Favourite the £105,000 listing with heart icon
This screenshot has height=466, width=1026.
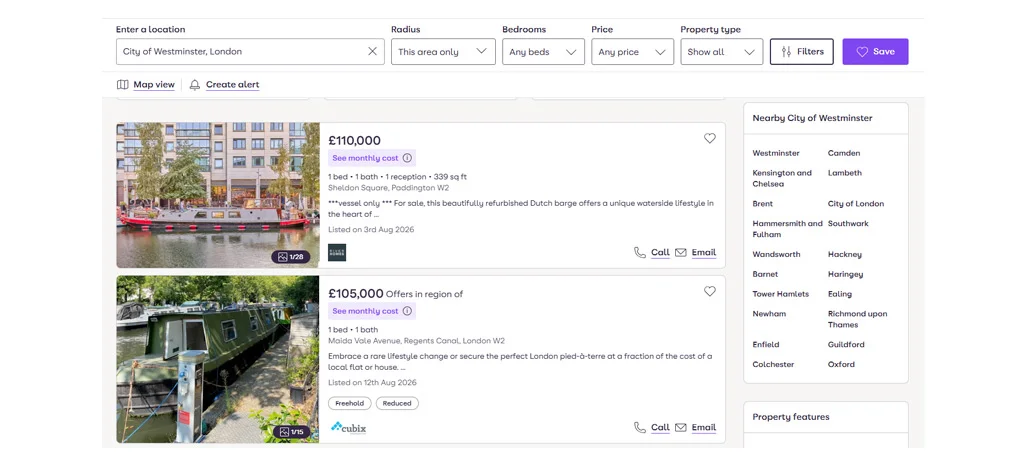pos(709,291)
